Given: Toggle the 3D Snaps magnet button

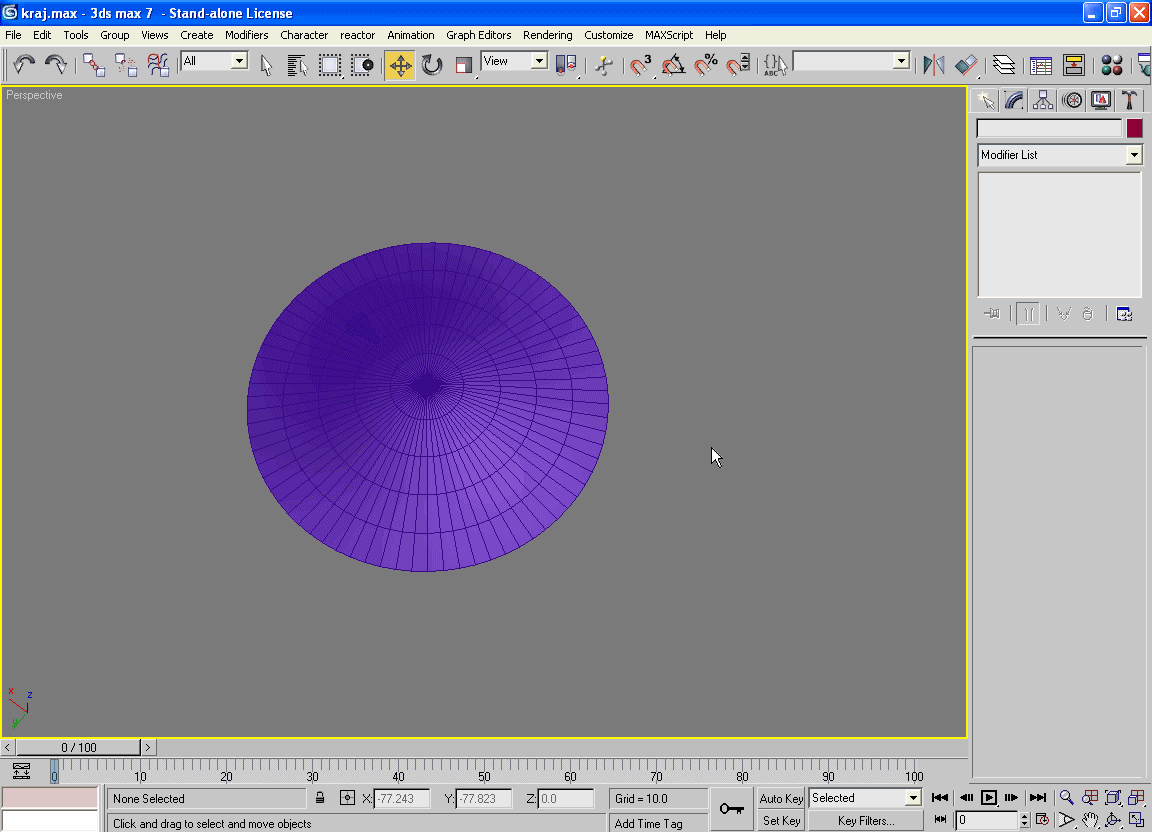Looking at the screenshot, I should [x=640, y=66].
